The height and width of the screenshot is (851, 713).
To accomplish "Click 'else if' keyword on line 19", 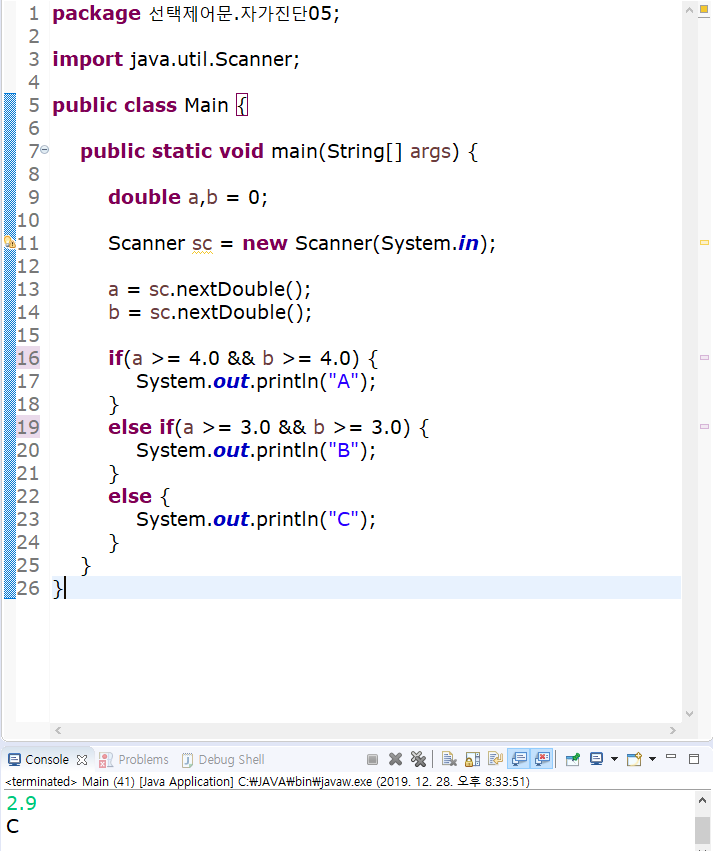I will tap(141, 428).
